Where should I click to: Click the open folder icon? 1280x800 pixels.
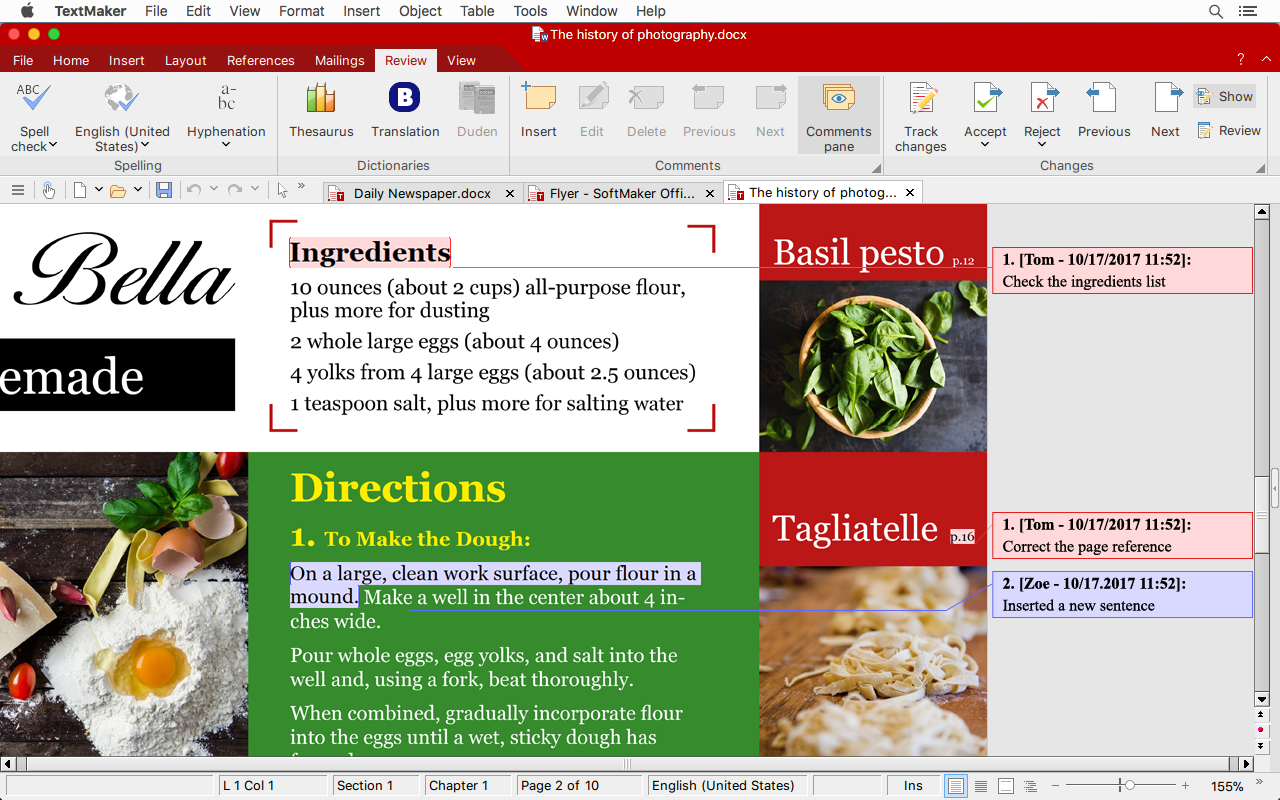118,190
